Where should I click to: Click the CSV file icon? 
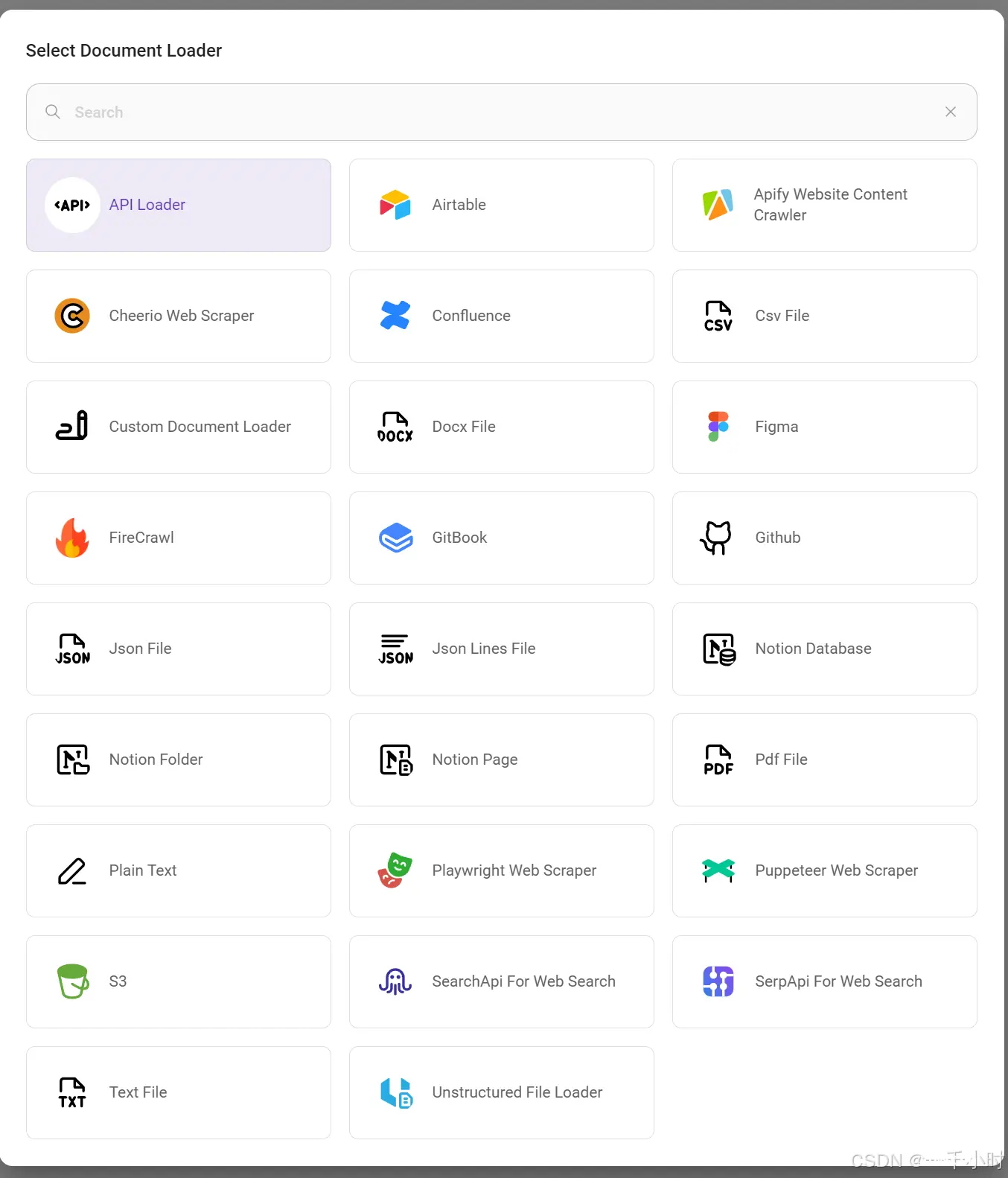[x=718, y=316]
